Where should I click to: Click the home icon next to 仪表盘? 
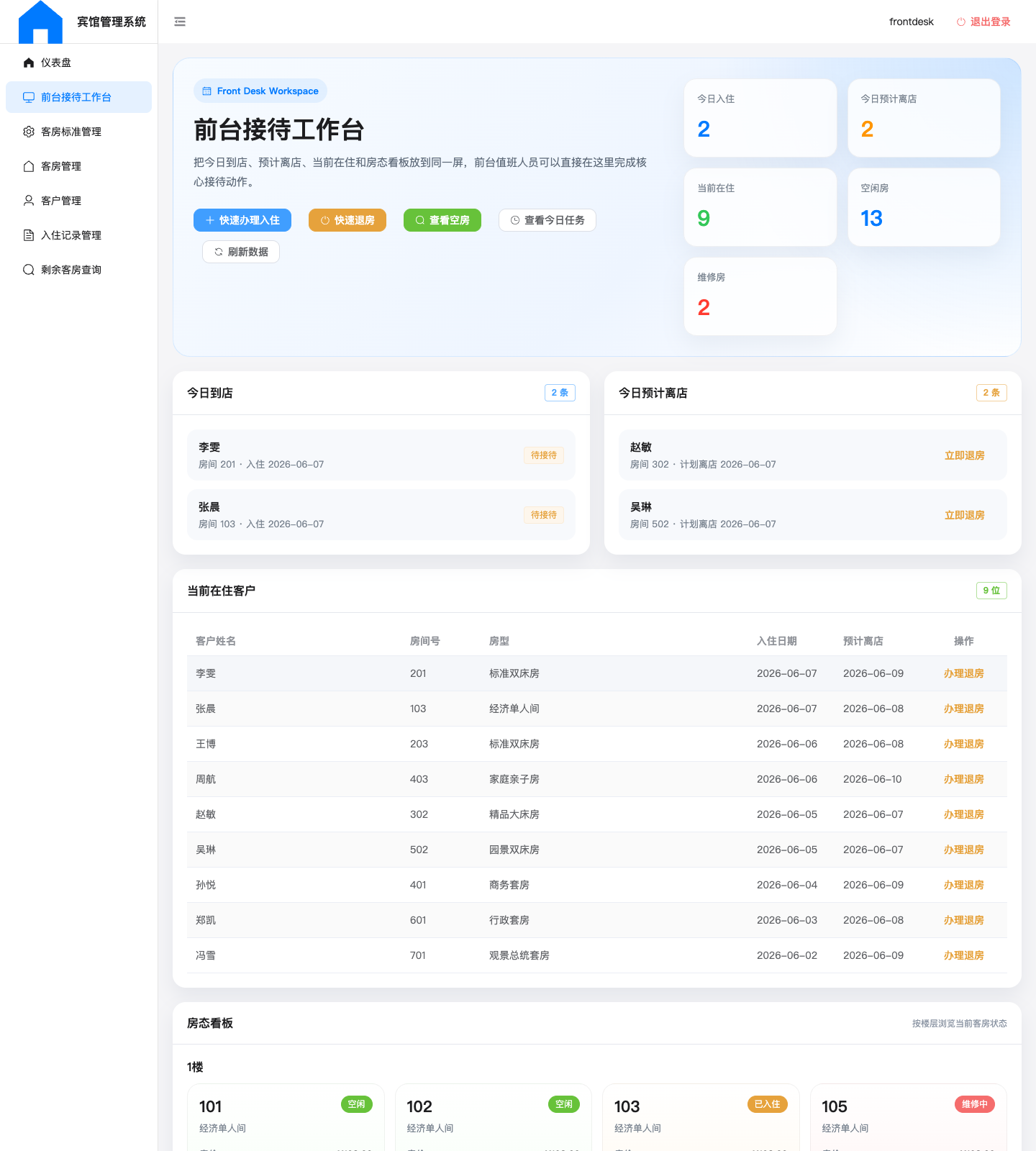(29, 63)
